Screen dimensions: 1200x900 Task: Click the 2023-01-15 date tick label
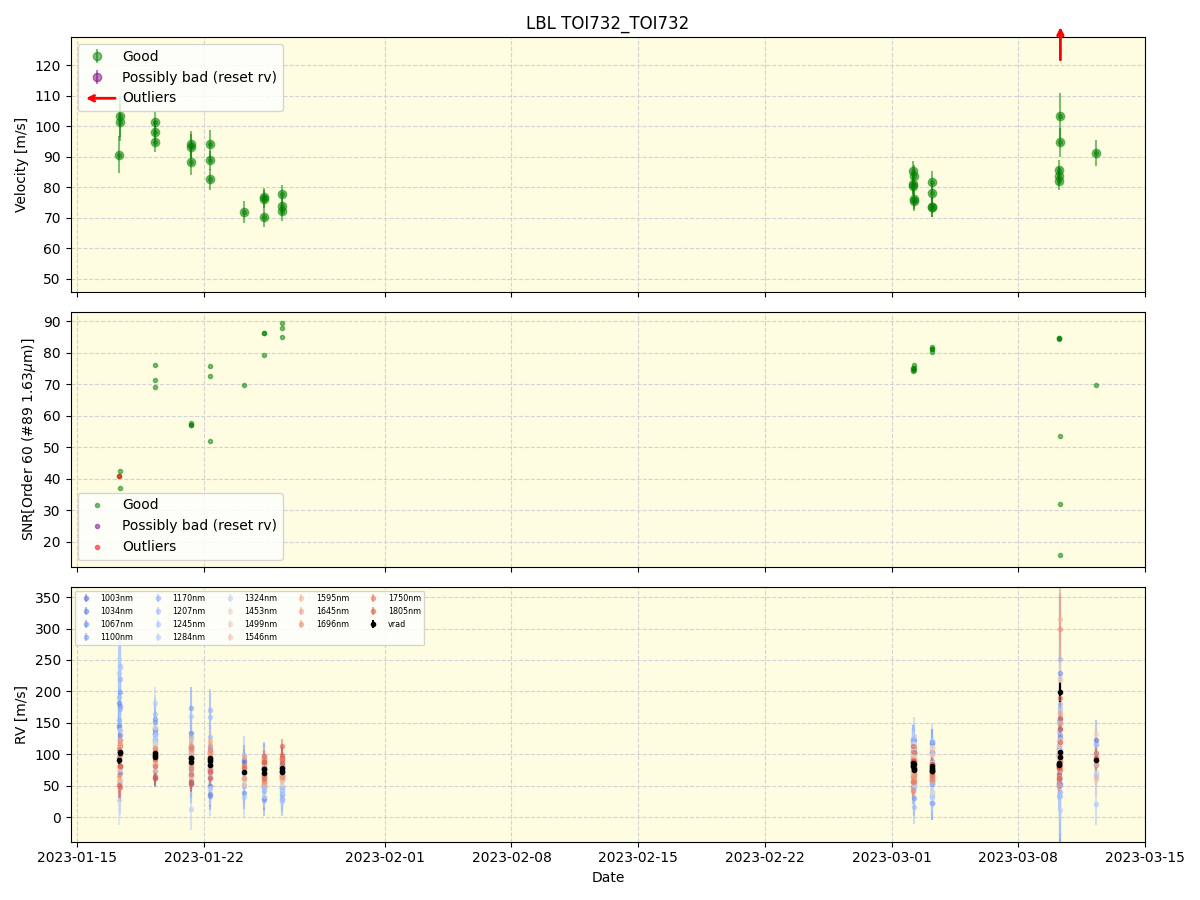tap(77, 857)
